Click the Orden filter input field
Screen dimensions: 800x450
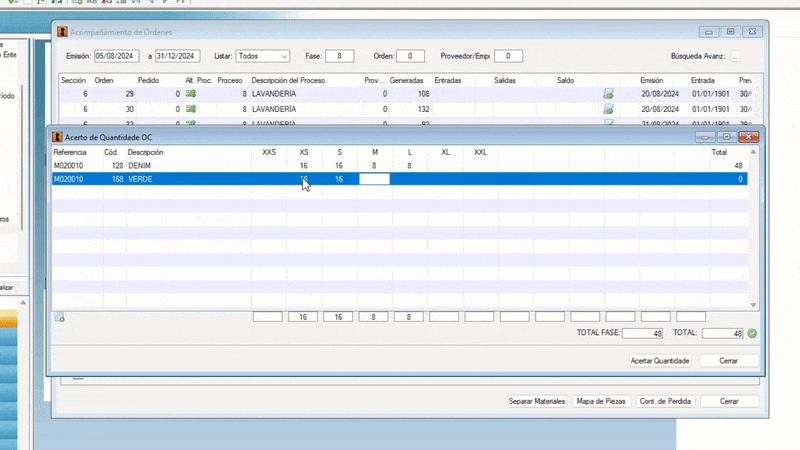(x=410, y=56)
